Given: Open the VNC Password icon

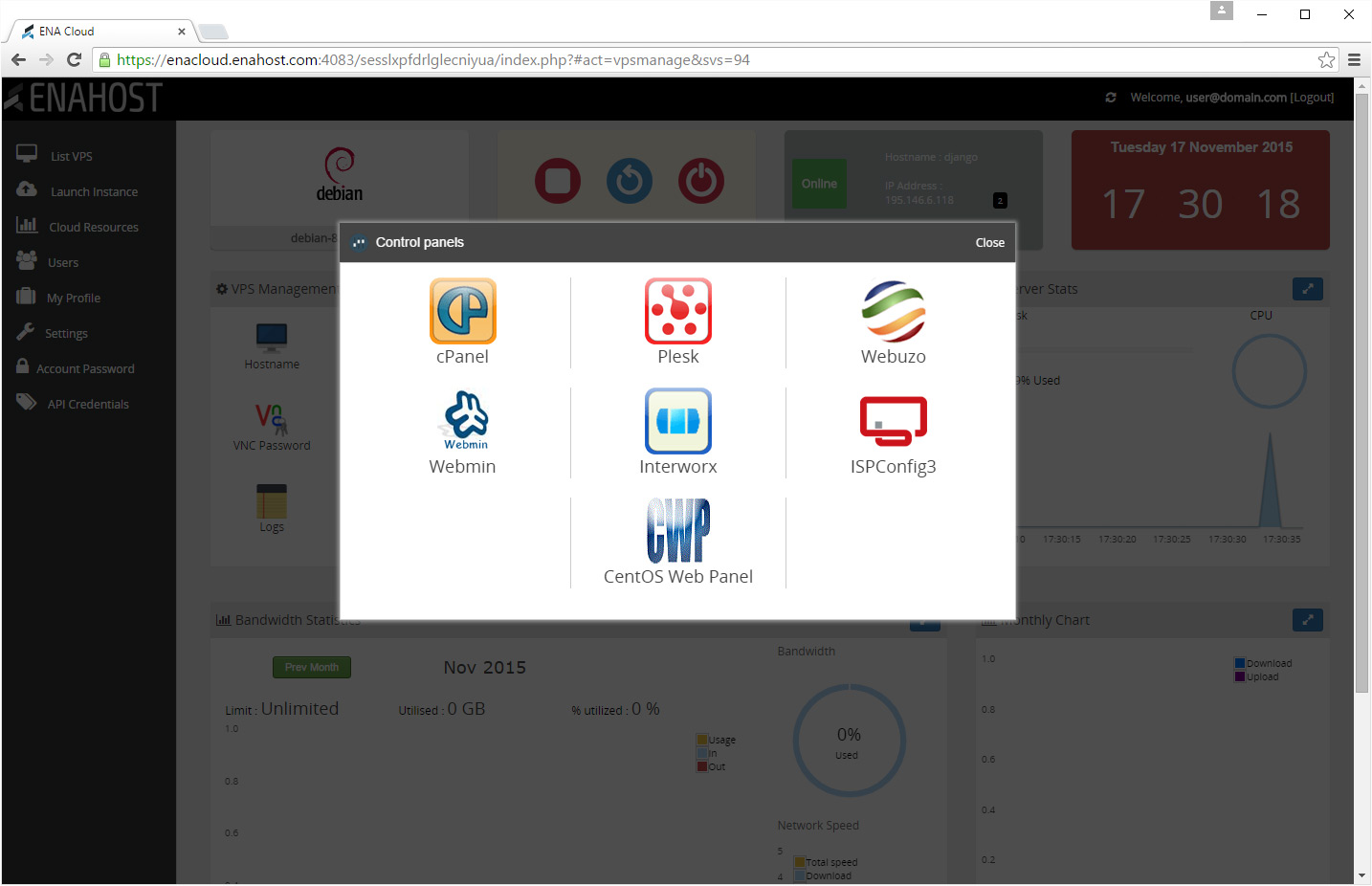Looking at the screenshot, I should click(272, 419).
